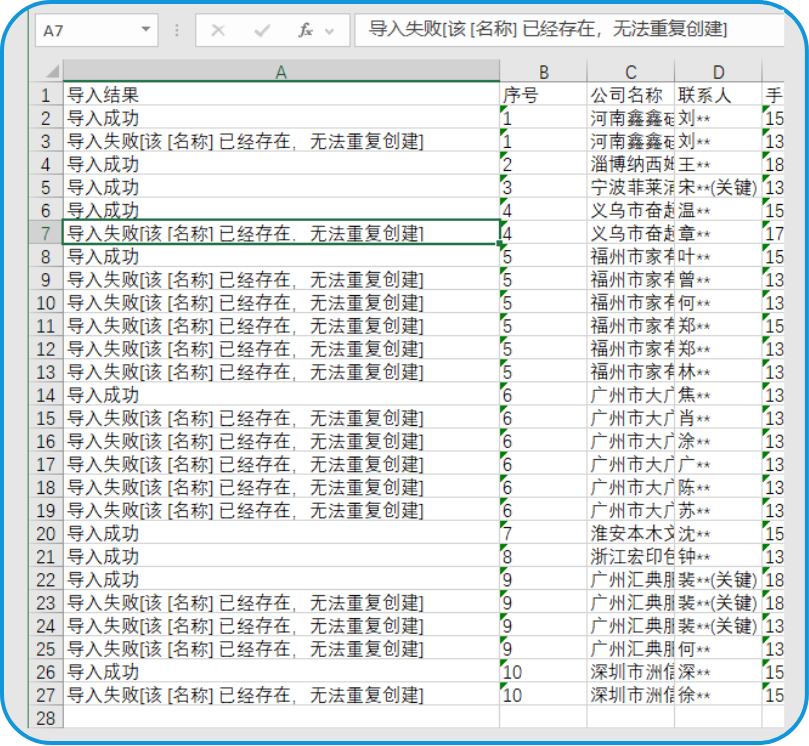The height and width of the screenshot is (746, 809).
Task: Select the 导入成功 cell in row 26
Action: (x=281, y=672)
